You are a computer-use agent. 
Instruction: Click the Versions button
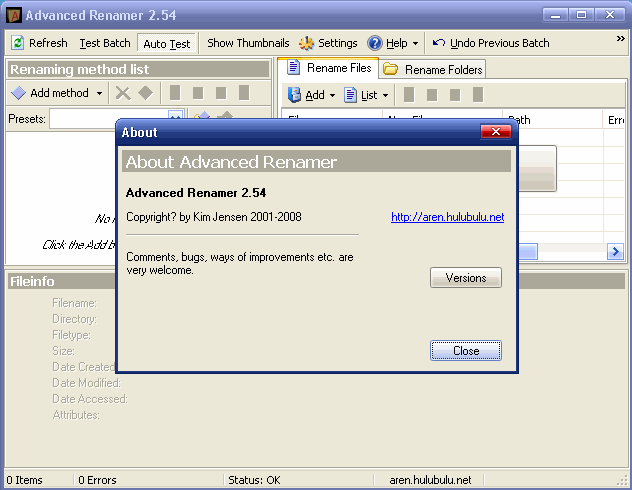point(465,278)
